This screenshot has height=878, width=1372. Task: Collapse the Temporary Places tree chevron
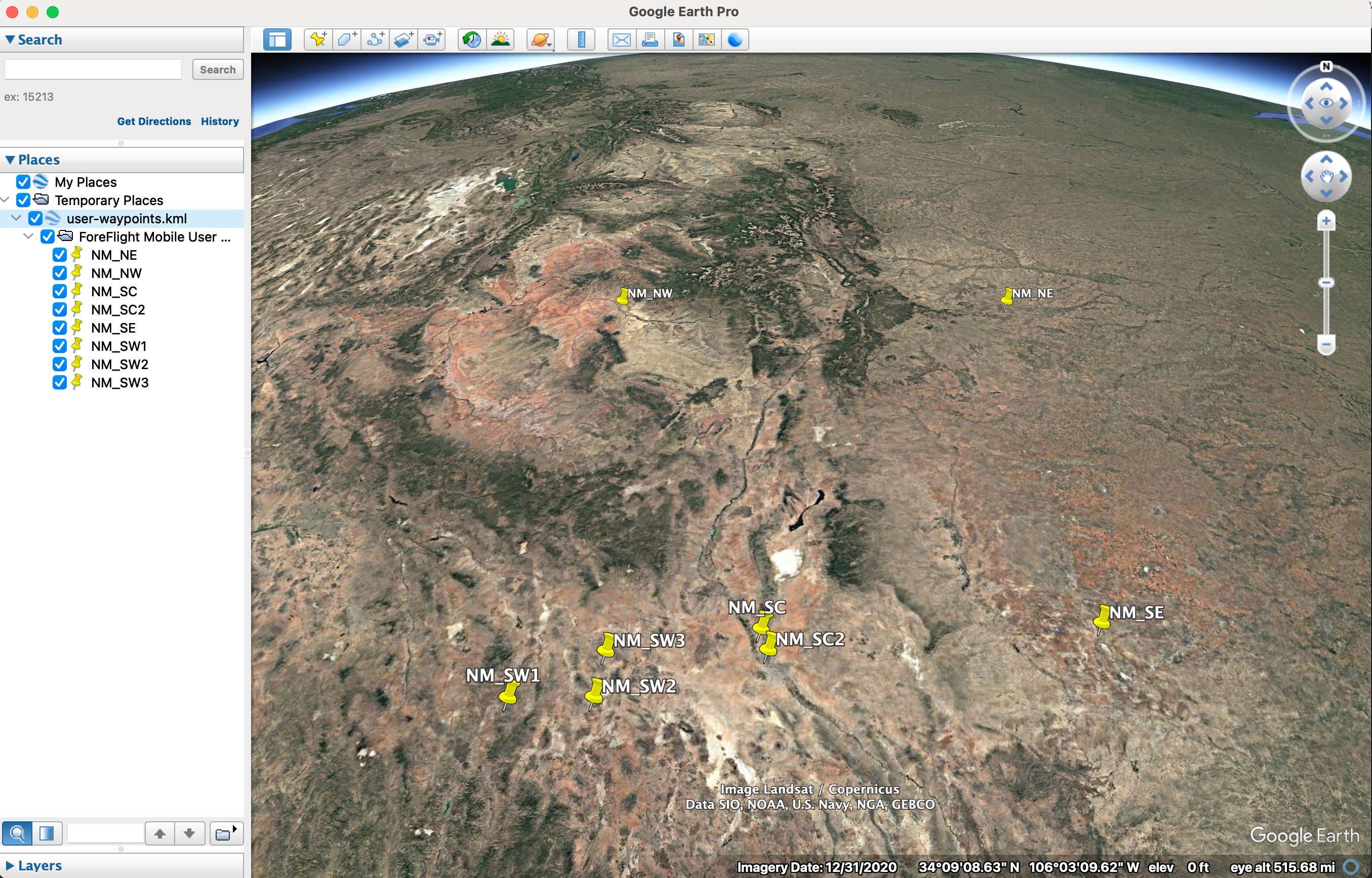(x=5, y=200)
